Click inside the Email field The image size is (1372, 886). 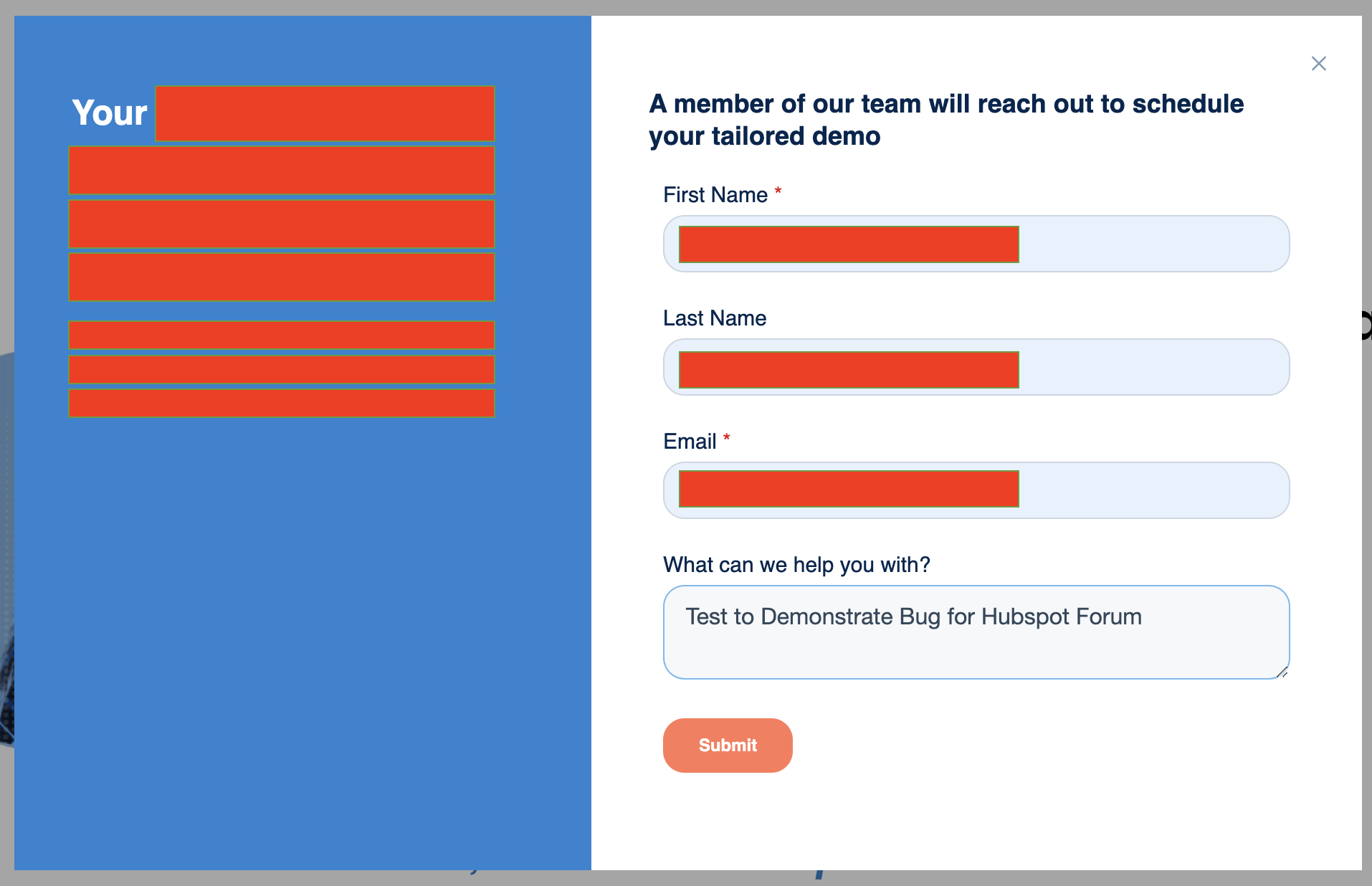pos(1147,490)
